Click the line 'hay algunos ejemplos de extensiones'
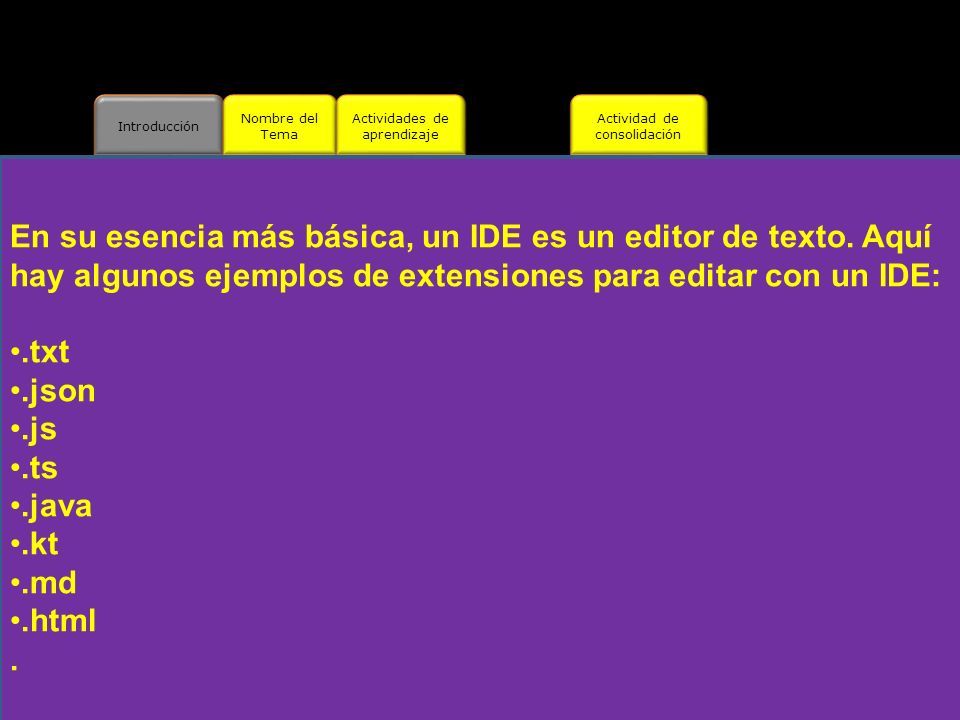960x720 pixels. click(475, 276)
